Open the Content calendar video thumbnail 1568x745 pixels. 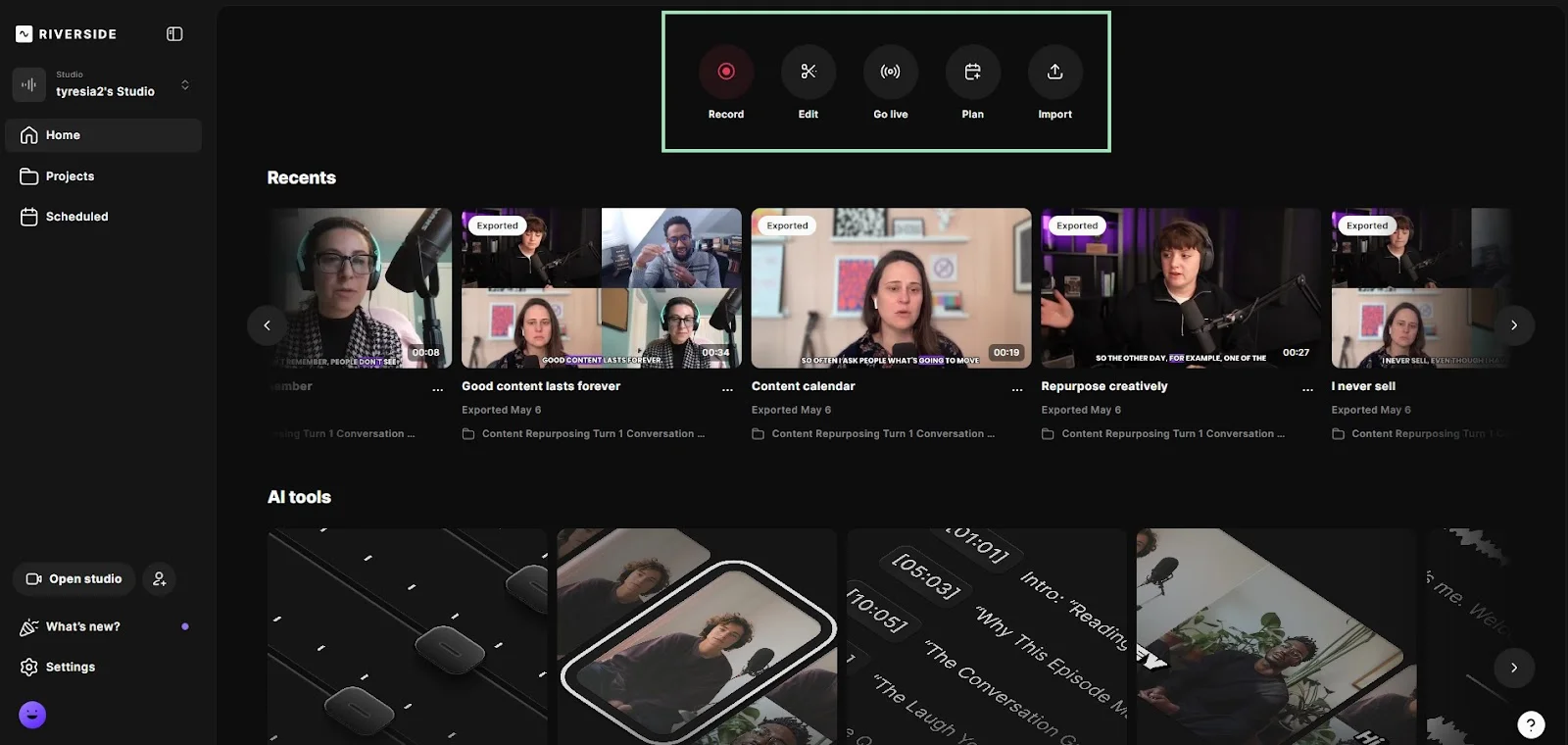(892, 288)
